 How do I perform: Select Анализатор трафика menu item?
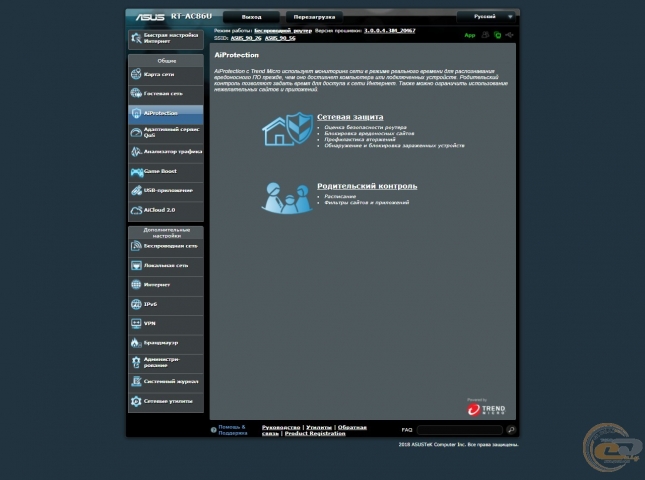point(166,152)
